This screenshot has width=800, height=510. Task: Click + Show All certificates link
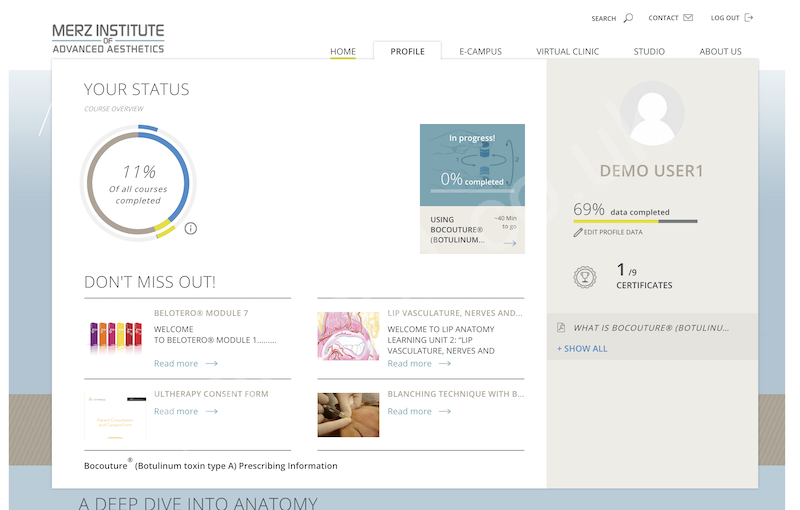coord(582,349)
